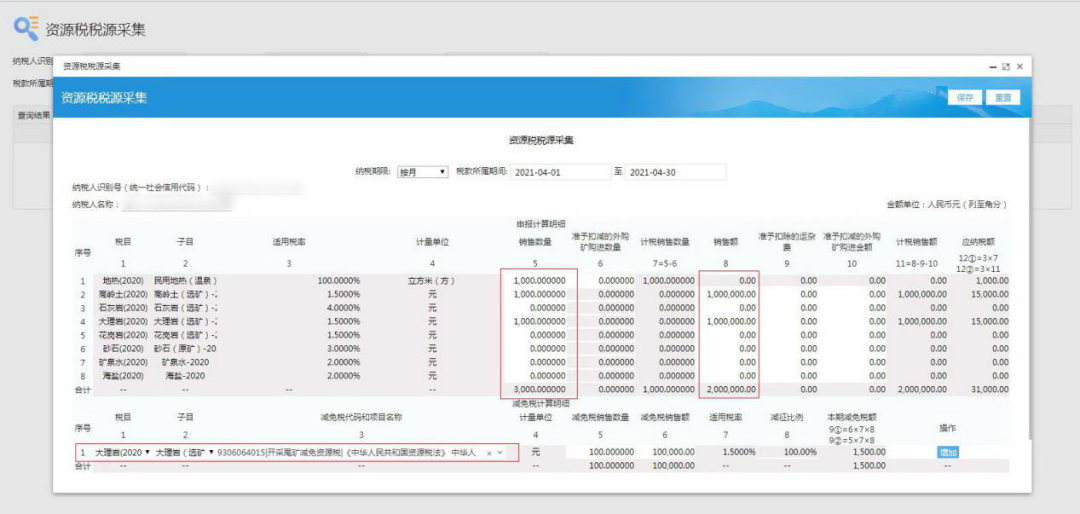Click the 合计 销售数量 total 3,000.000000
Viewport: 1080px width, 514px height.
(539, 390)
